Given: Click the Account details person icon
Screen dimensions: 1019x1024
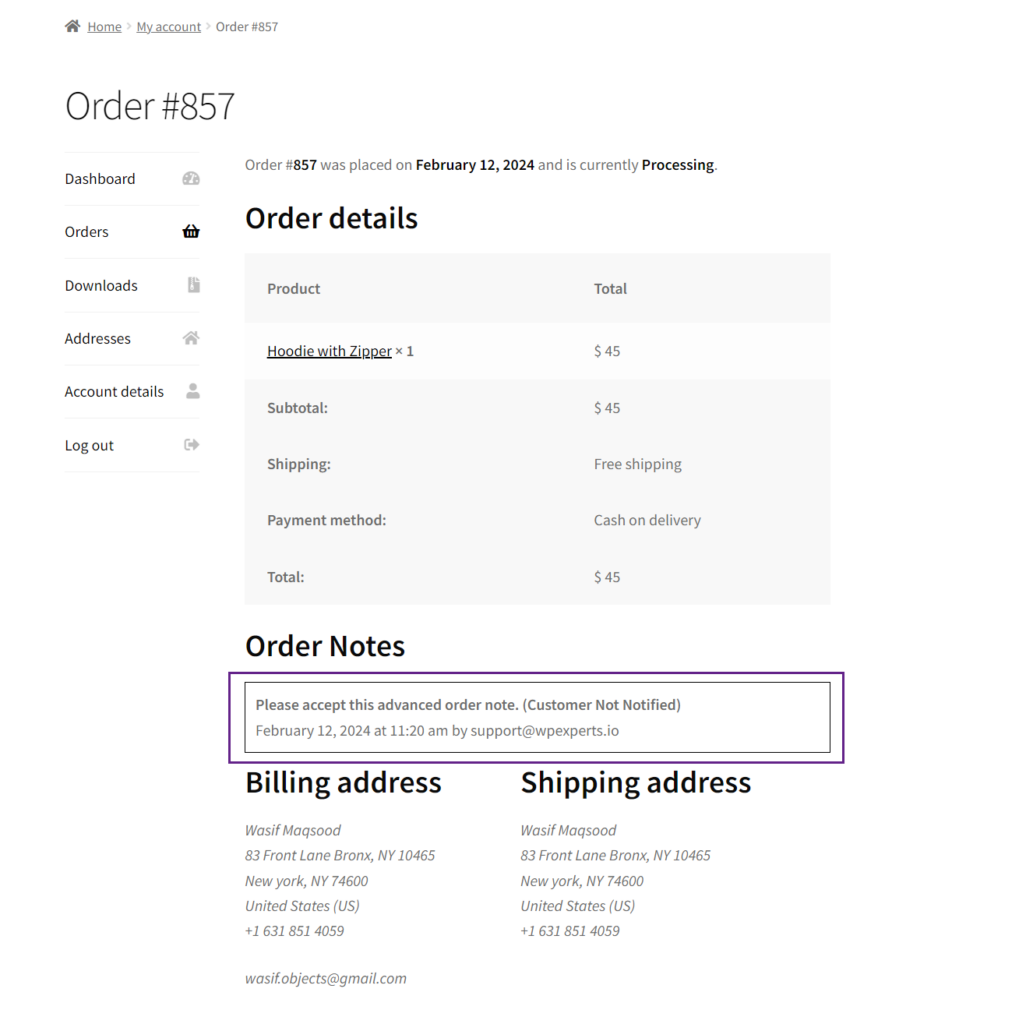Looking at the screenshot, I should [x=193, y=391].
